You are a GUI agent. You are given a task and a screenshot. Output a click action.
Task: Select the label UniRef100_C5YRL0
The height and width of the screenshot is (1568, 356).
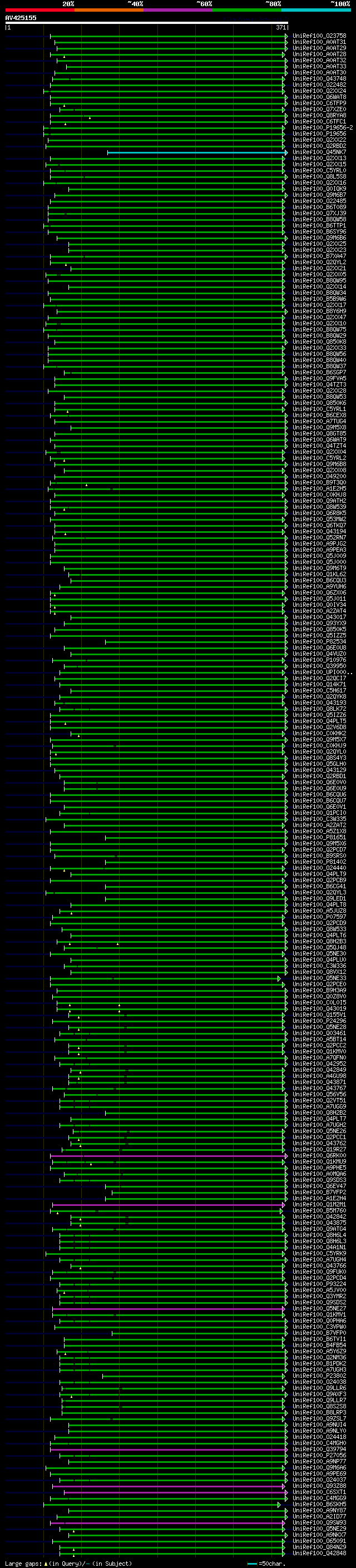point(319,170)
